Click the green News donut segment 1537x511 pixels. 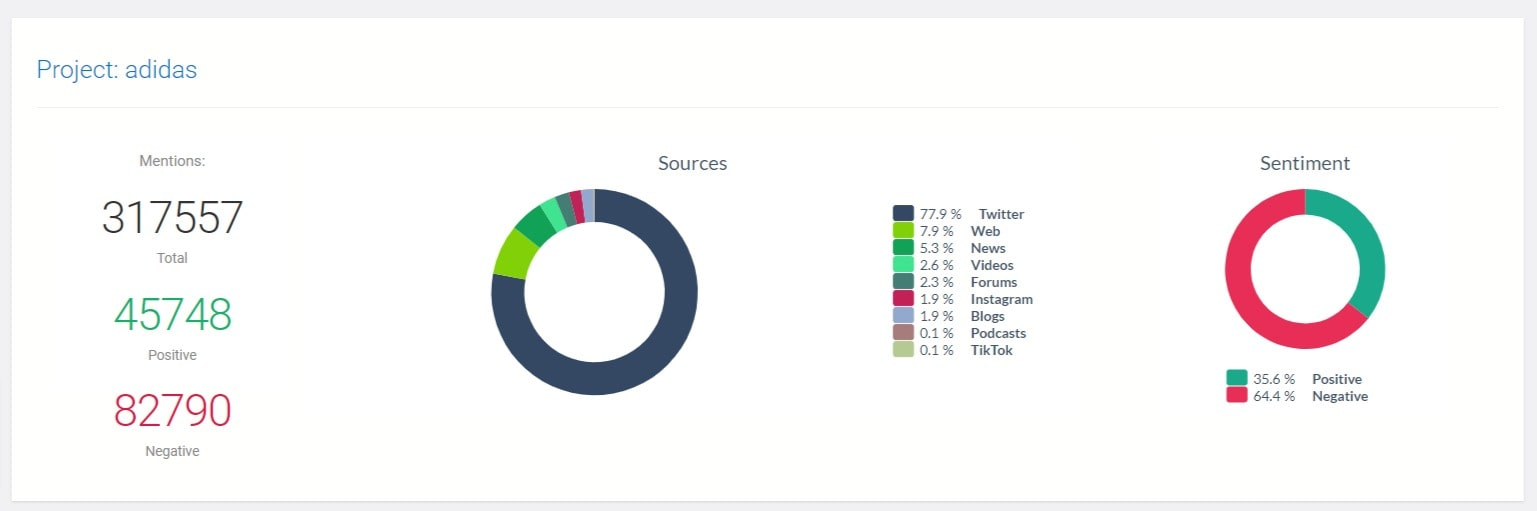(535, 225)
